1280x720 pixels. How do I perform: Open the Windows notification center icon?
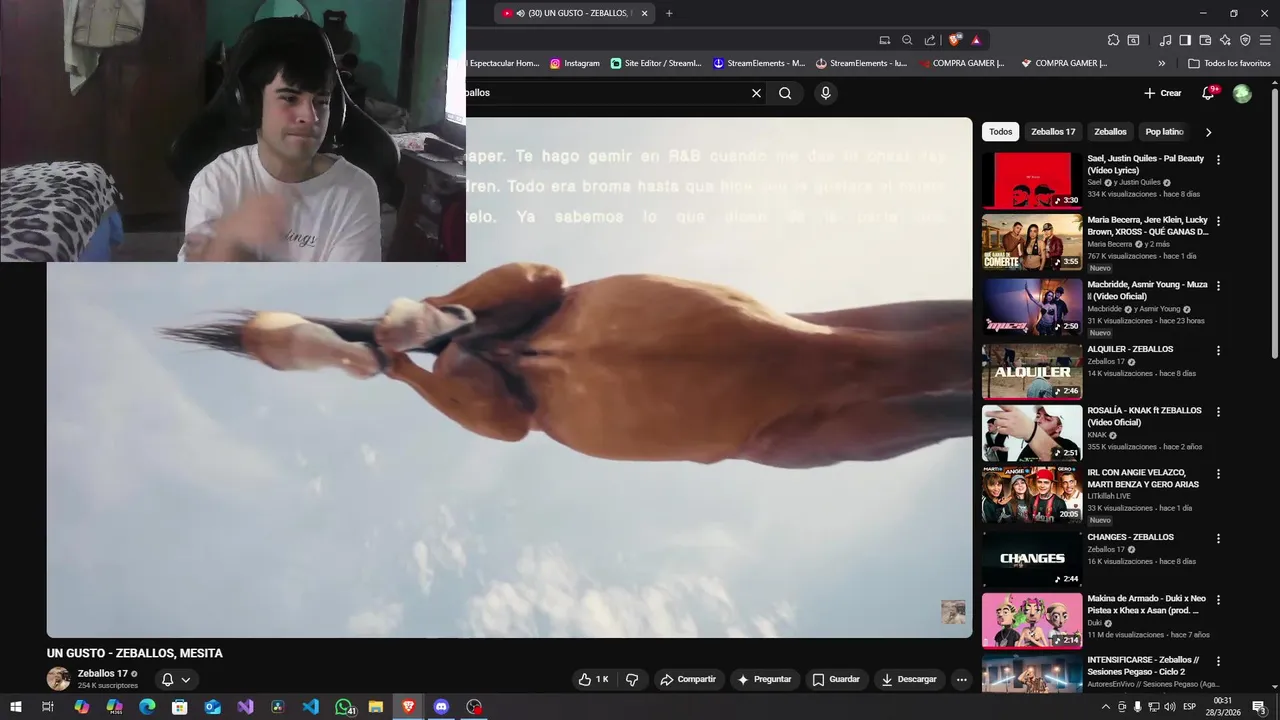1259,707
